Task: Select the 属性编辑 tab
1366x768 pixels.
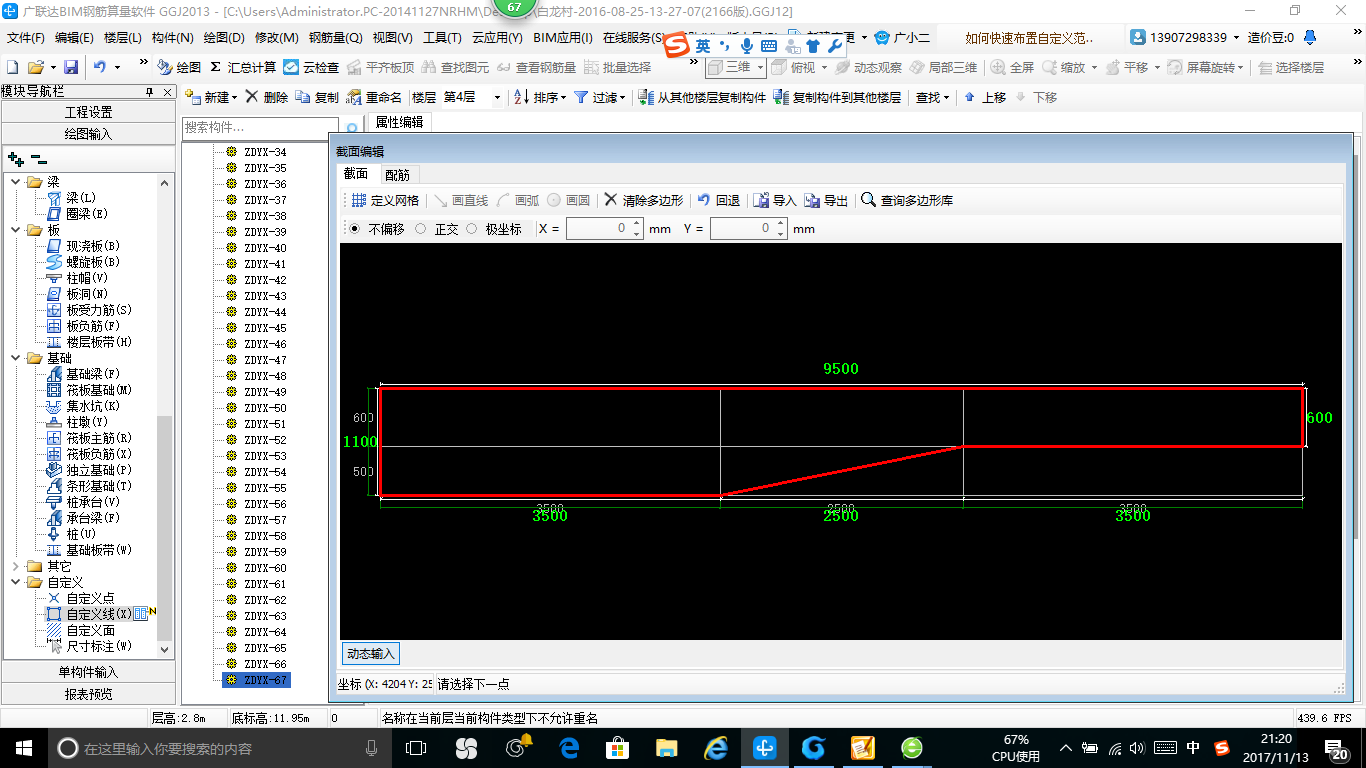Action: (x=399, y=122)
